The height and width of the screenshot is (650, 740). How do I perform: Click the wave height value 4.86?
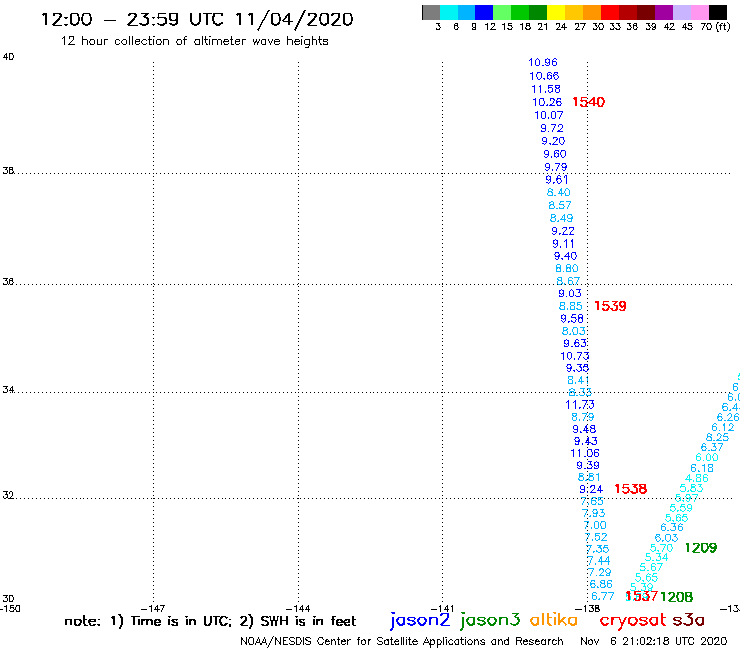pos(697,479)
